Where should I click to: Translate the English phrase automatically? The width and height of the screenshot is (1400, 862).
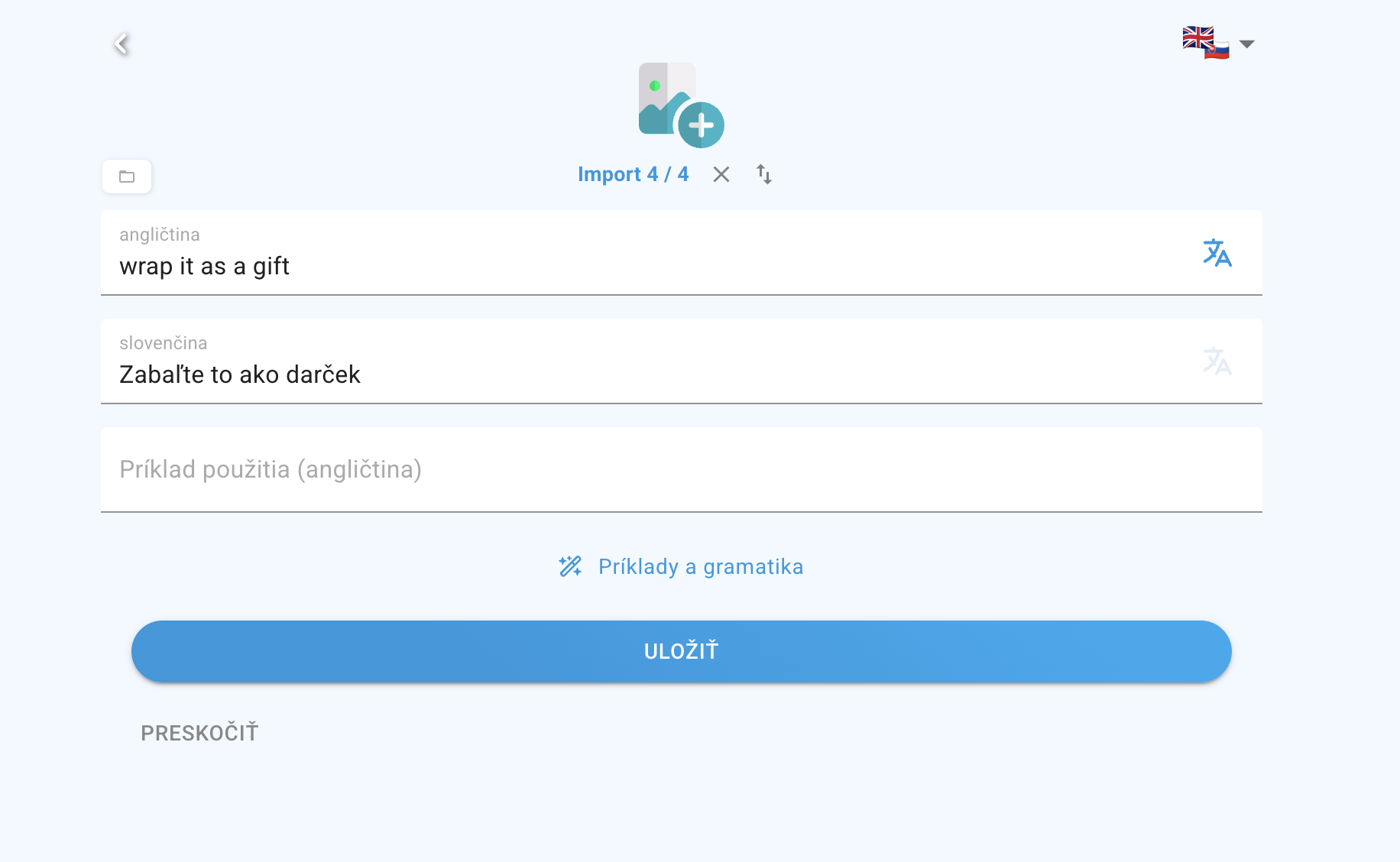click(x=1217, y=254)
